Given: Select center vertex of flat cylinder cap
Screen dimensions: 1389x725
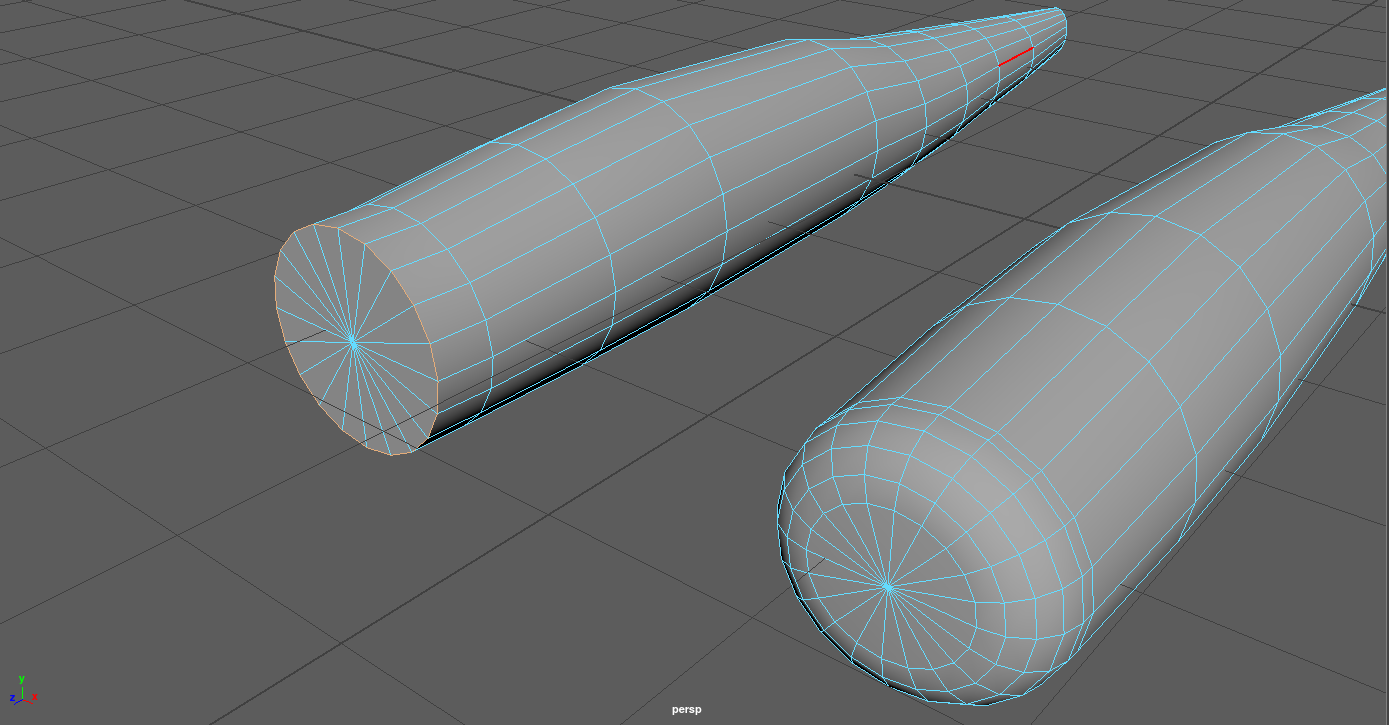Looking at the screenshot, I should pos(353,343).
